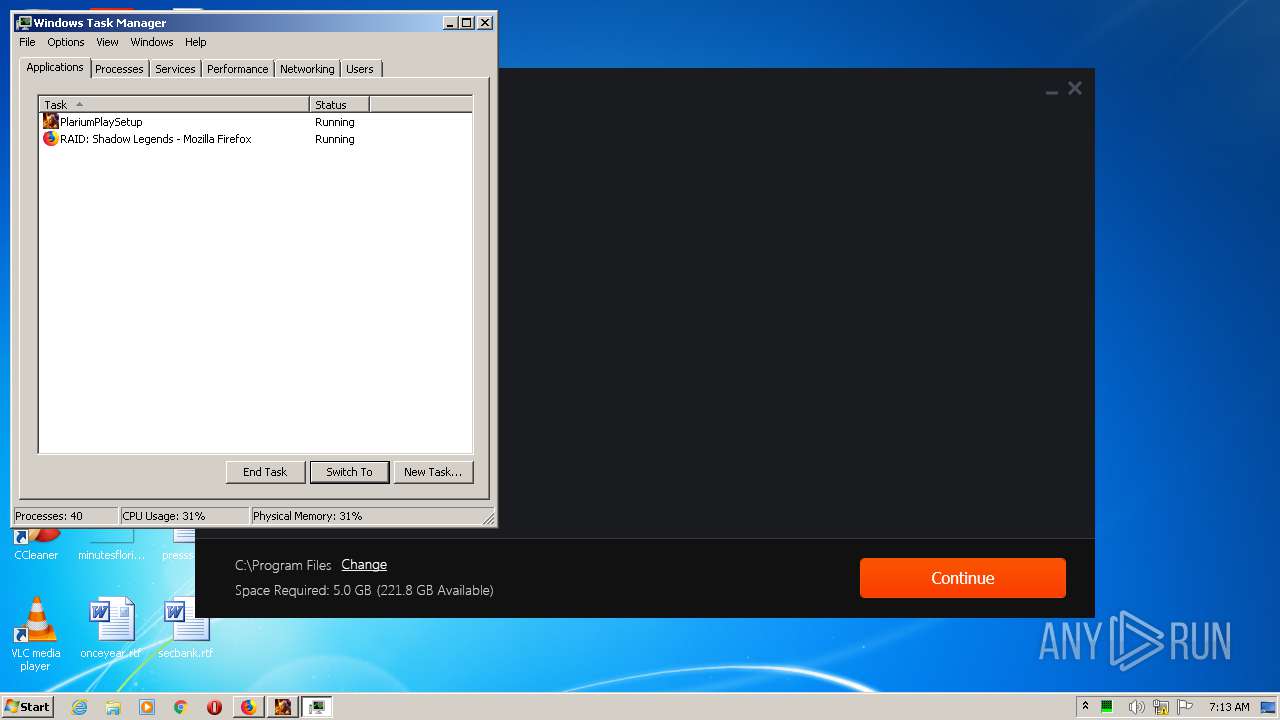1280x720 pixels.
Task: Click the green CPU meter tray icon
Action: (1107, 707)
